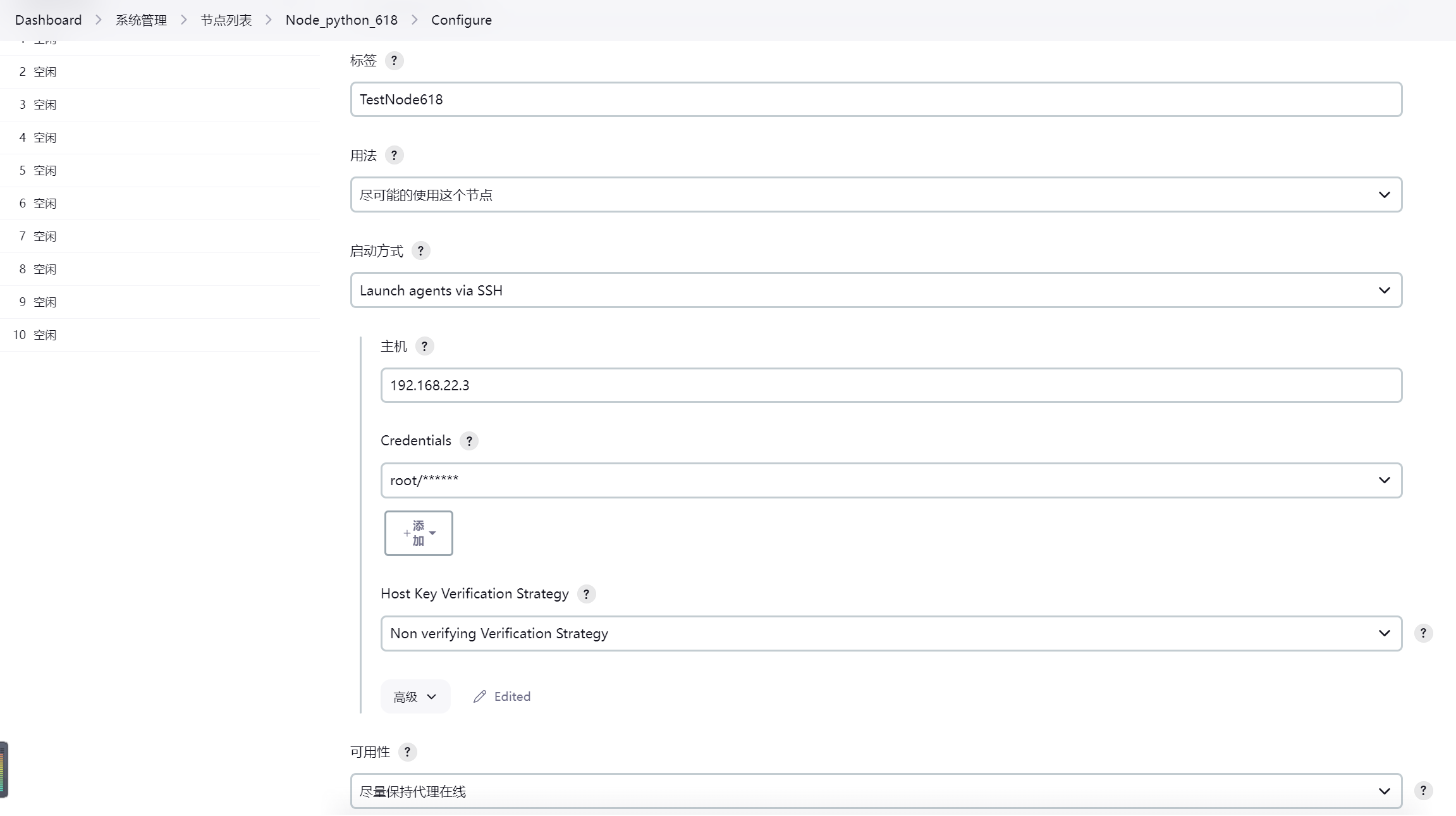Expand the 高级 advanced section
Screen dimensions: 1456x816
tap(415, 696)
